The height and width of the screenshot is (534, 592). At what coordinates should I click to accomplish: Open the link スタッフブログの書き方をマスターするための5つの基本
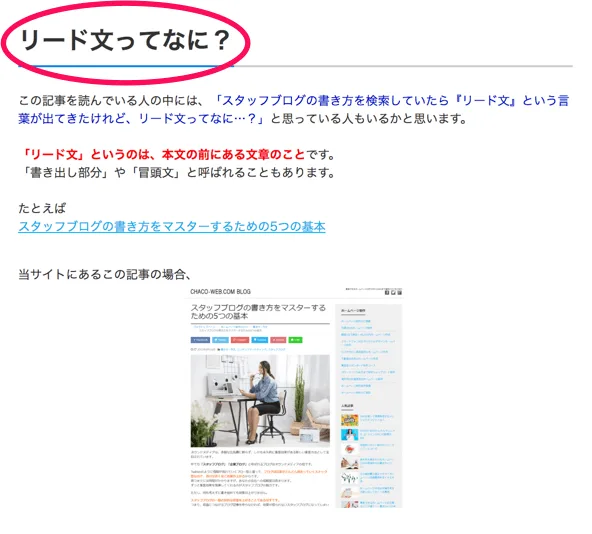click(x=172, y=227)
